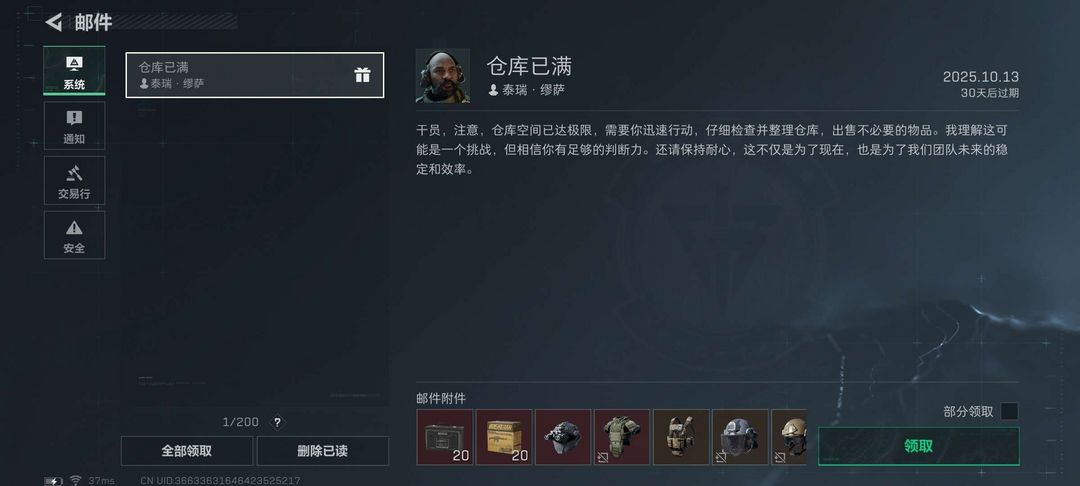
Task: Click the 全部领取 button
Action: click(x=187, y=451)
